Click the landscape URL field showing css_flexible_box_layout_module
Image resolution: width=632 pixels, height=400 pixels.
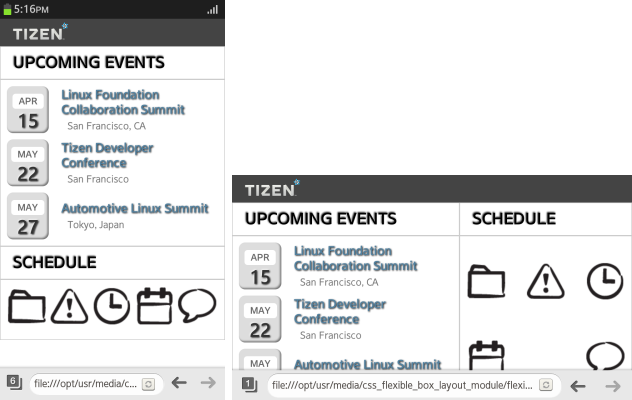(402, 384)
